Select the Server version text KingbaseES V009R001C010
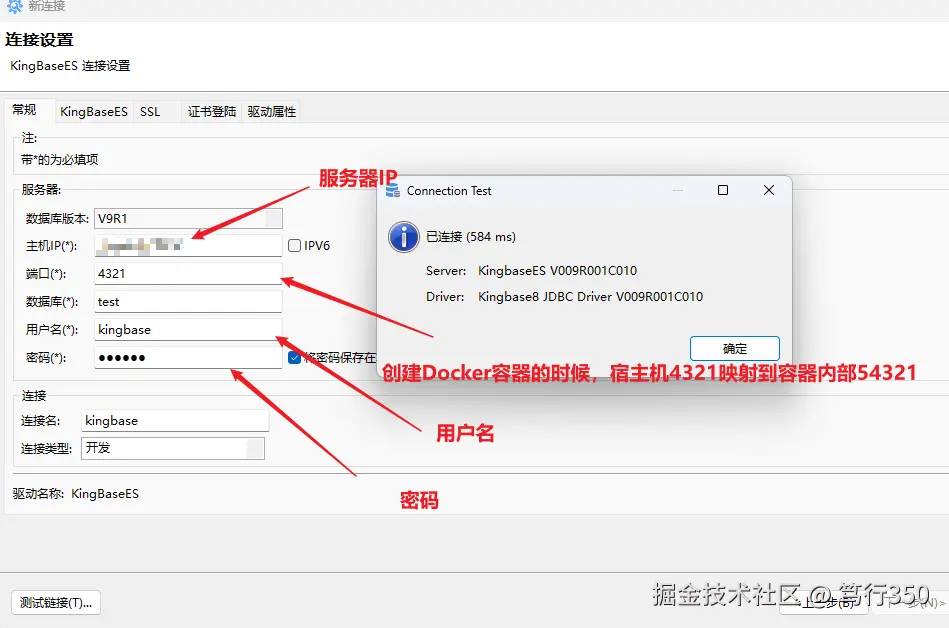949x628 pixels. pos(557,270)
